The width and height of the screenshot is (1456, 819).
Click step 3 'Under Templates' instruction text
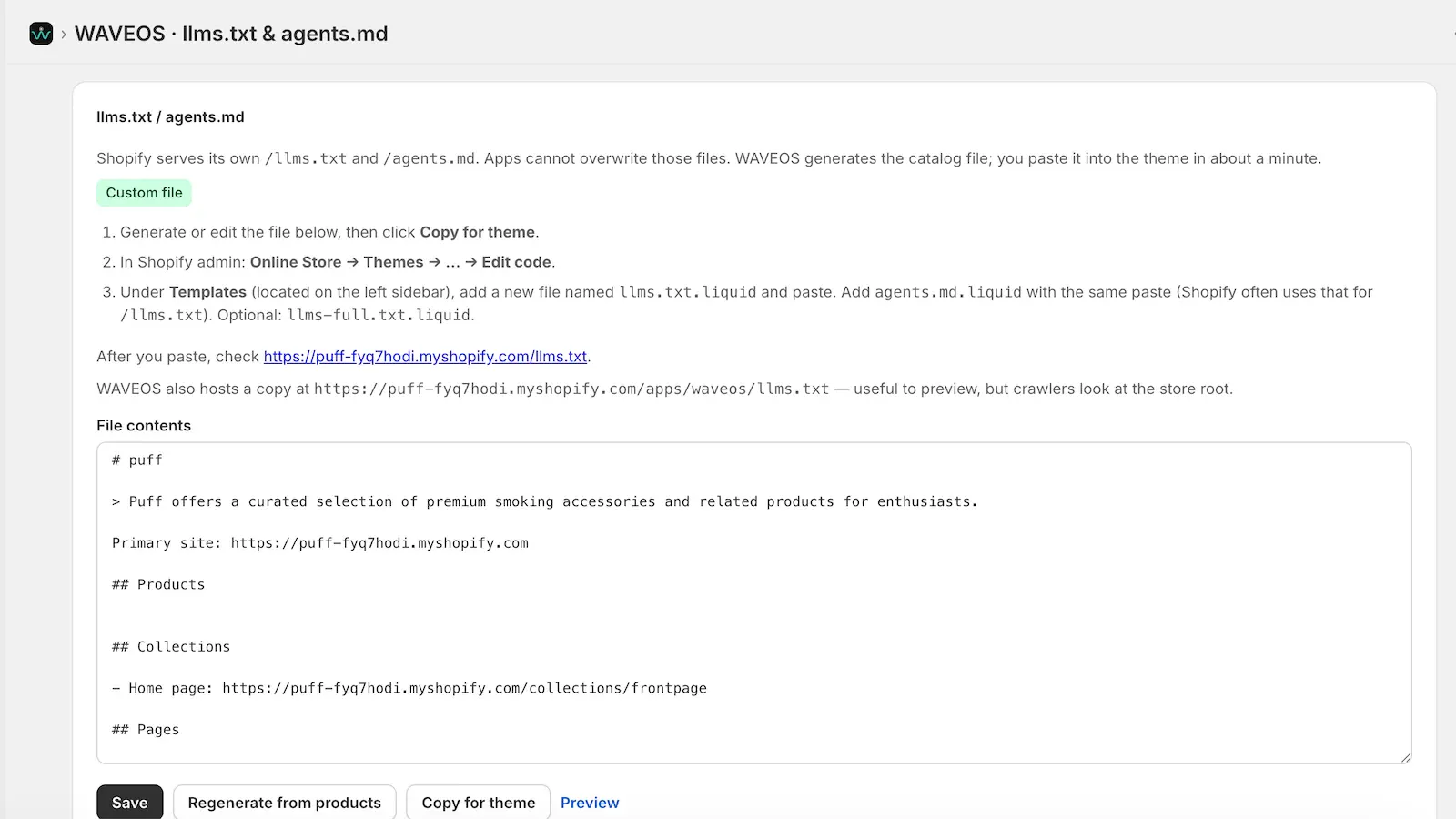[x=746, y=303]
